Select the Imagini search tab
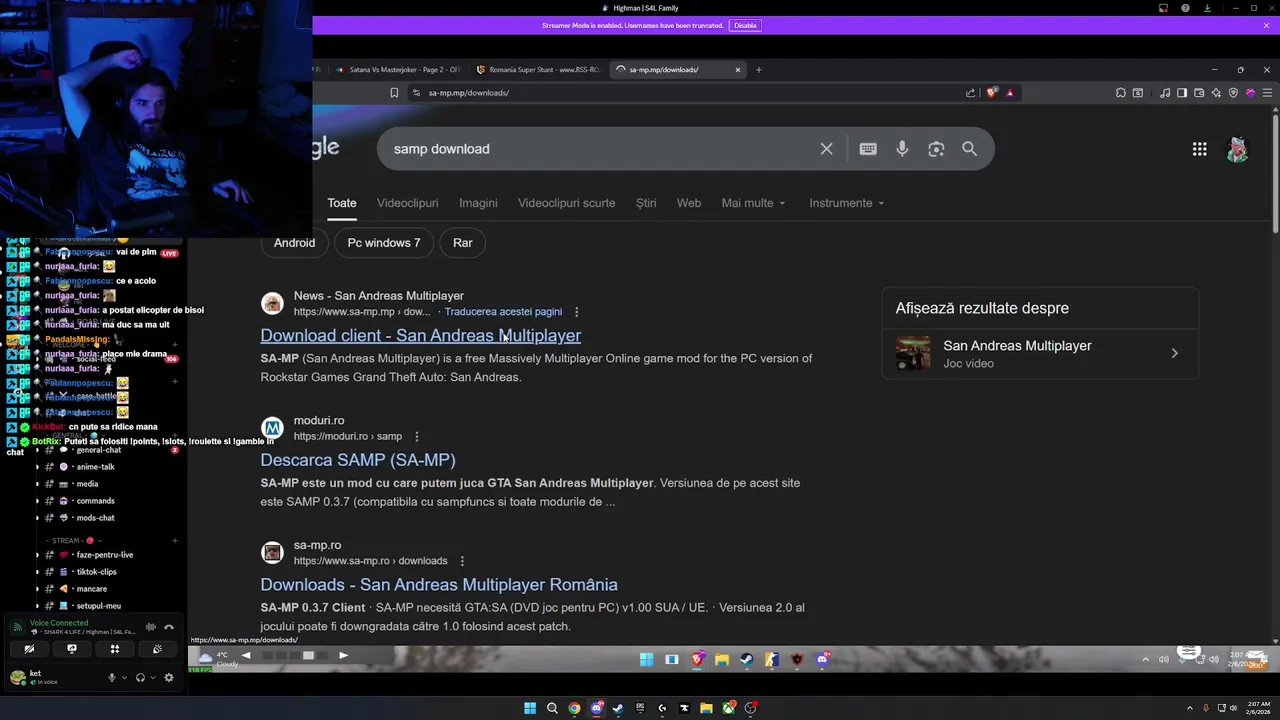1280x720 pixels. [478, 203]
